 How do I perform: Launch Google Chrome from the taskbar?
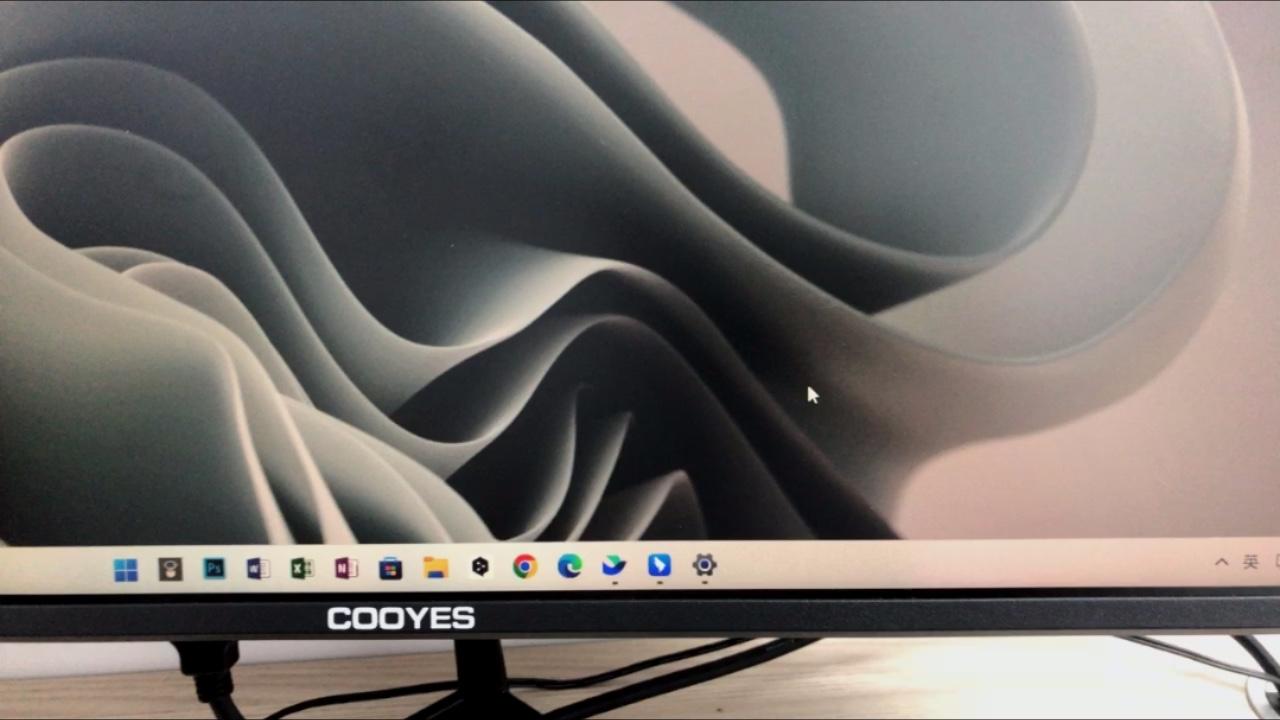tap(525, 567)
